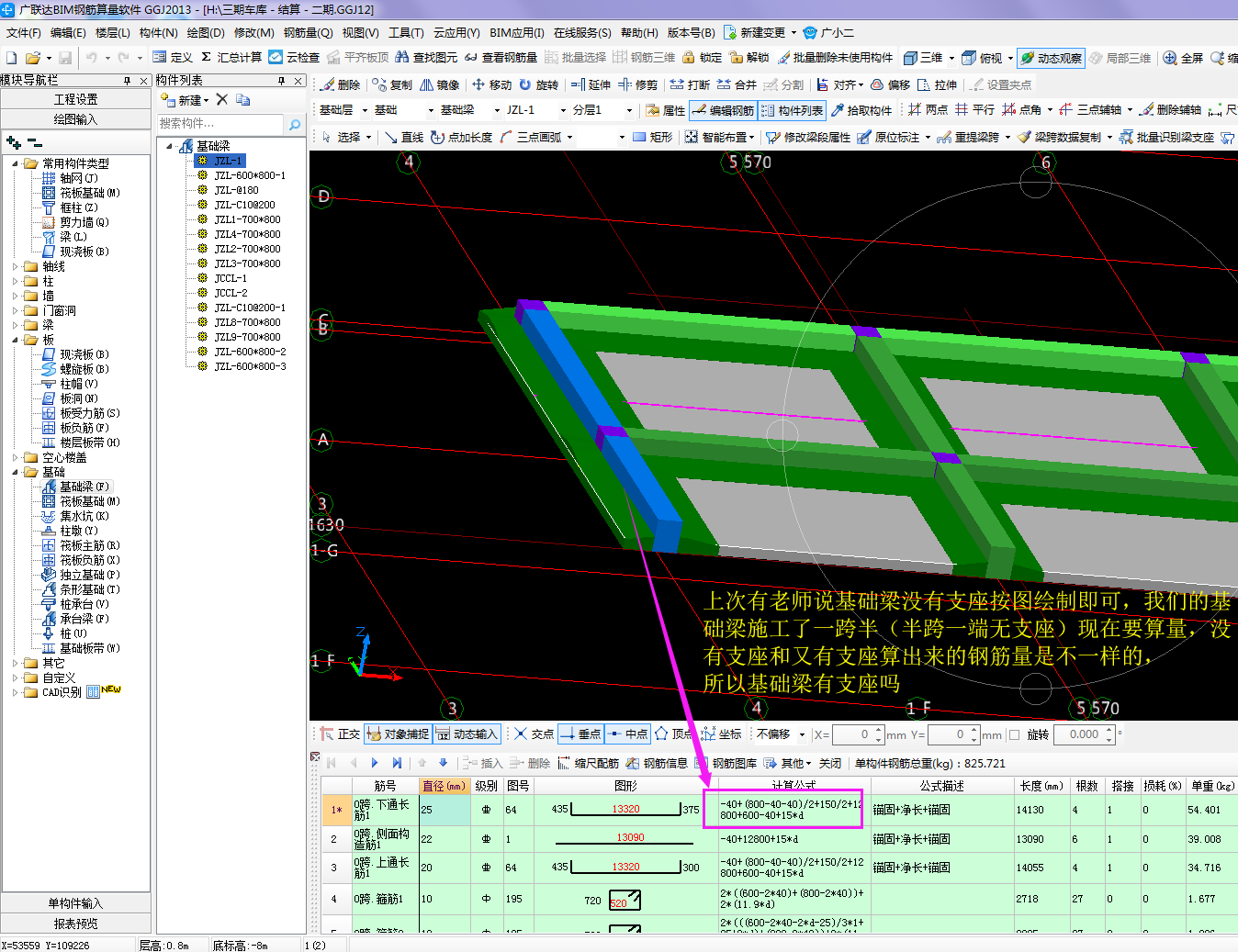
Task: Toggle 正交 orthogonal mode
Action: point(340,734)
